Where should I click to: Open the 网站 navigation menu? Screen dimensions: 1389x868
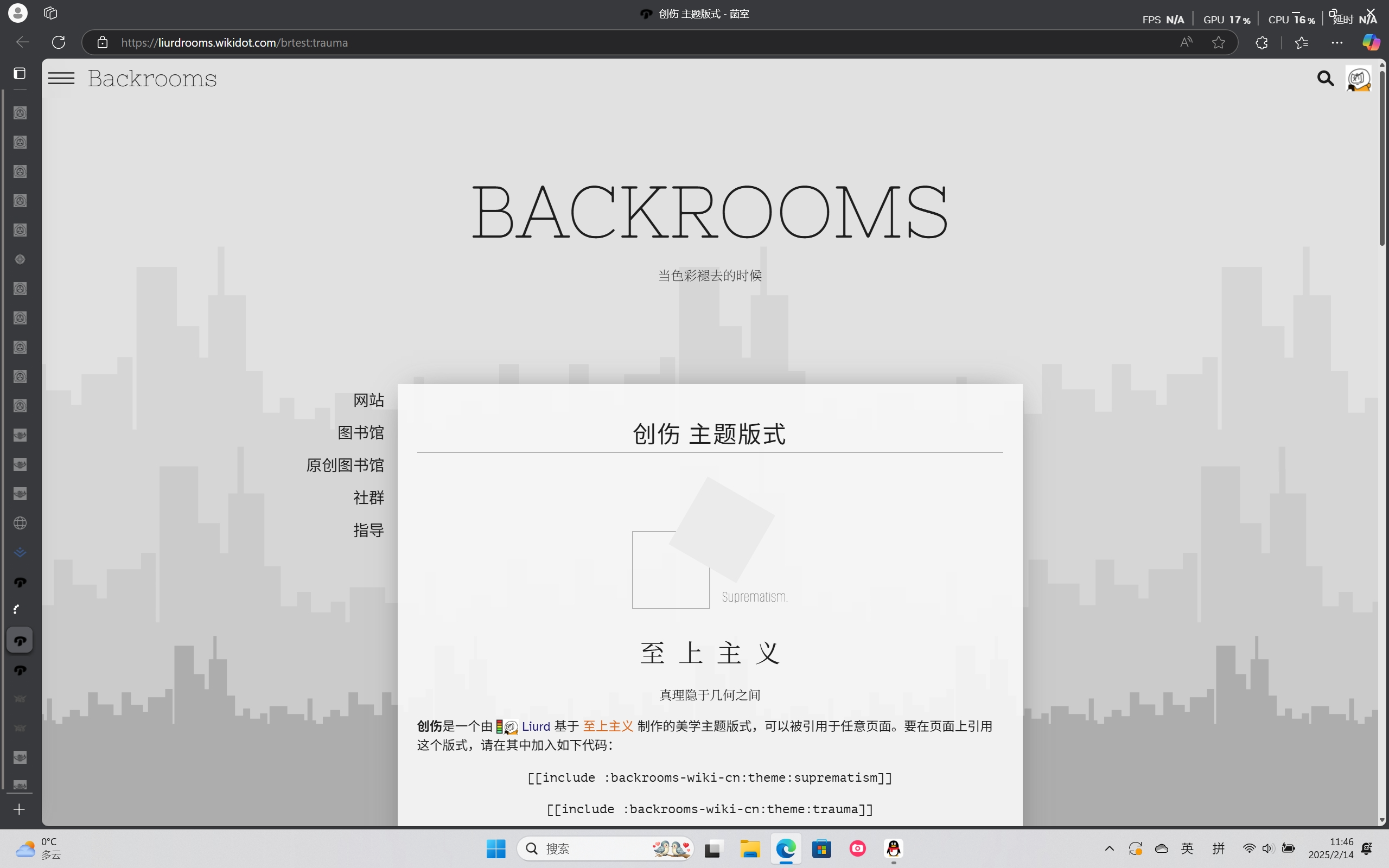368,400
